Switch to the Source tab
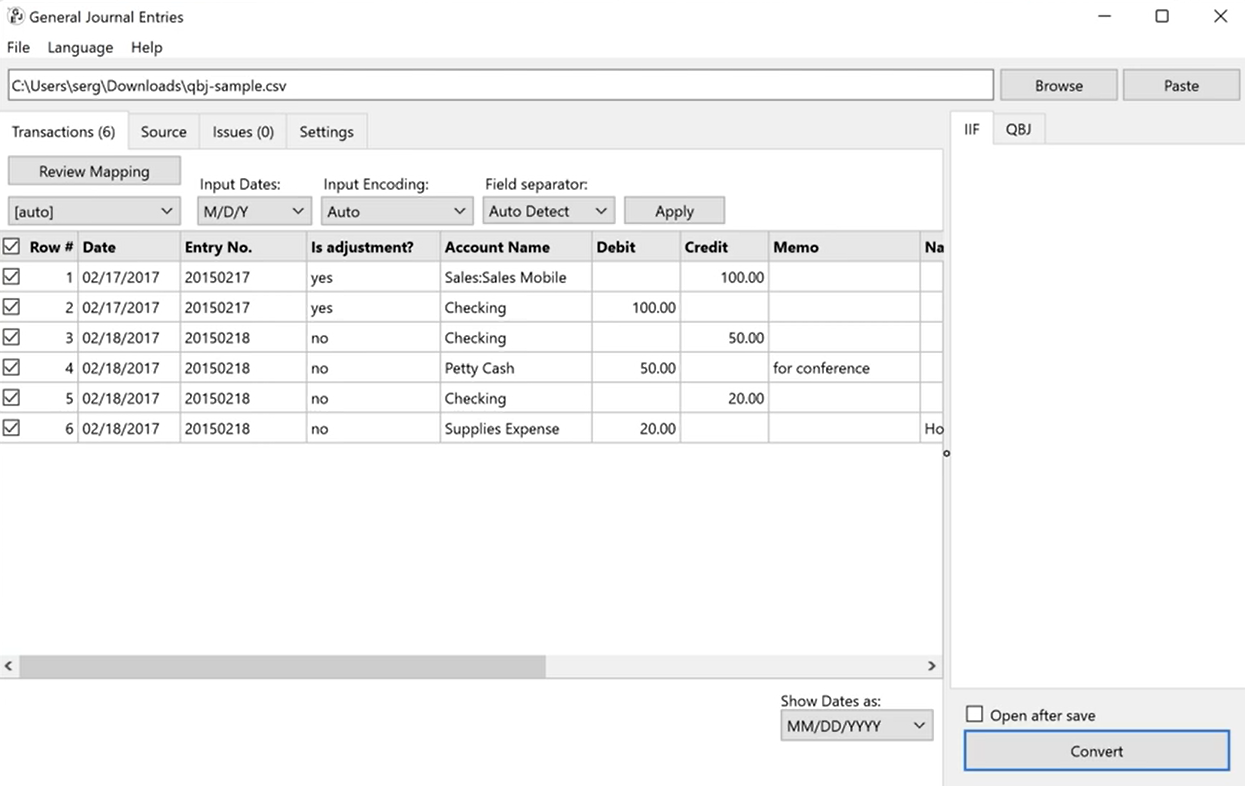The height and width of the screenshot is (786, 1245). click(x=164, y=132)
